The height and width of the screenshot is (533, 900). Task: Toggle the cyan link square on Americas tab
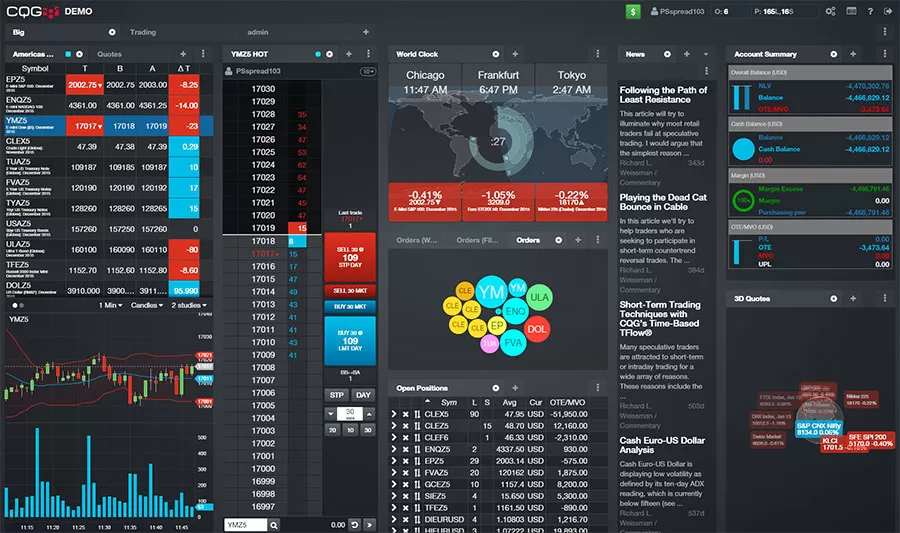click(67, 54)
